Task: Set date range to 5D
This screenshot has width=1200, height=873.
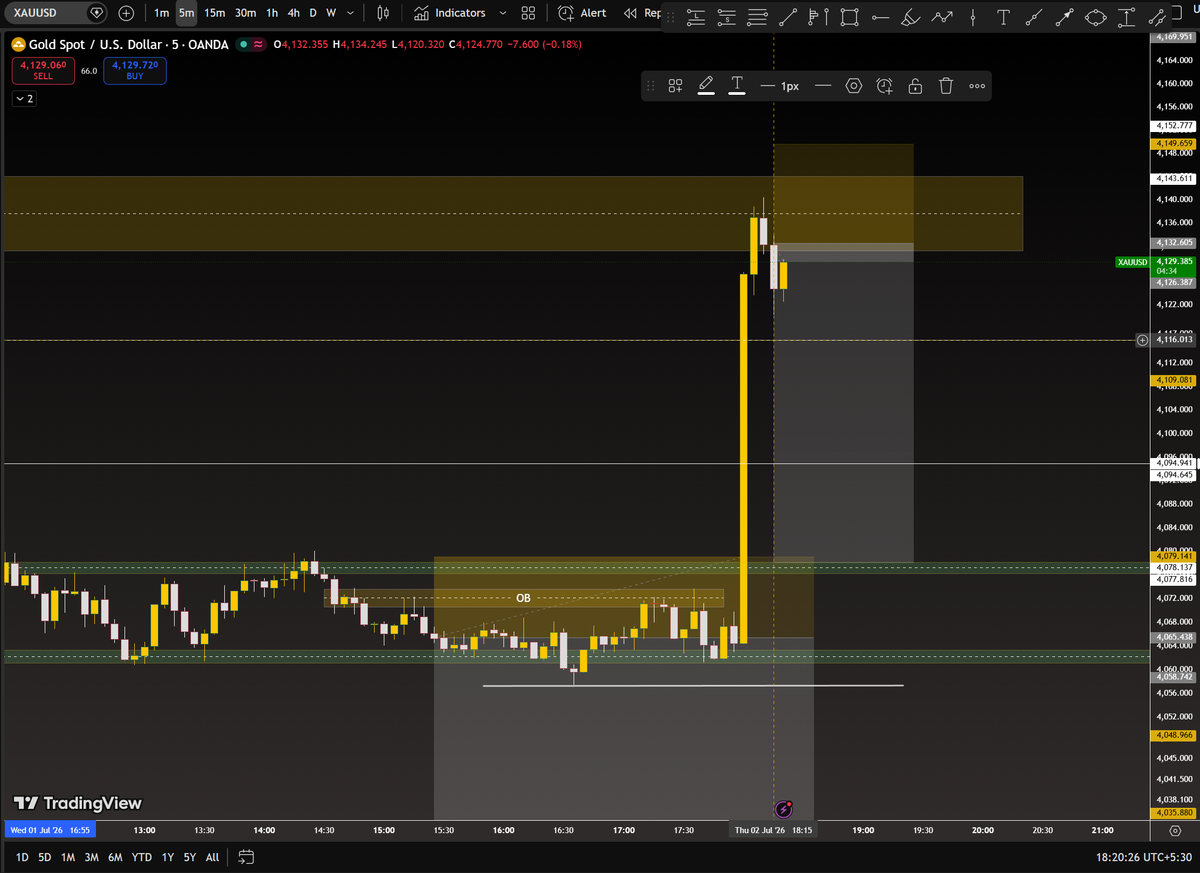Action: 44,857
